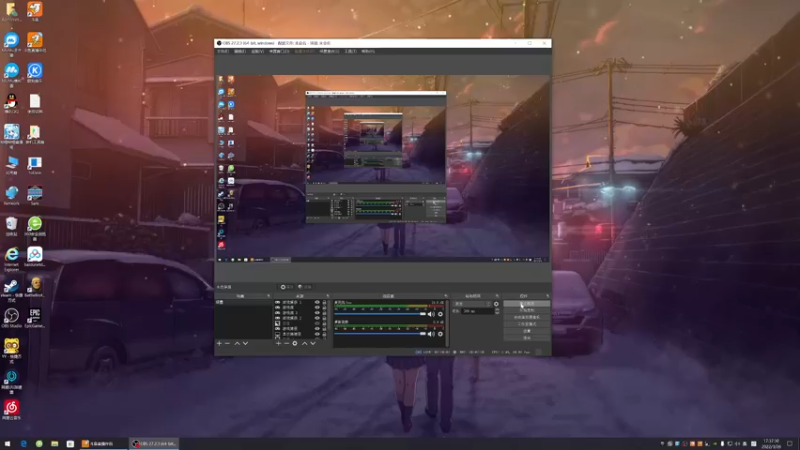Select the Epic Games desktop shortcut
The width and height of the screenshot is (800, 450).
click(35, 318)
